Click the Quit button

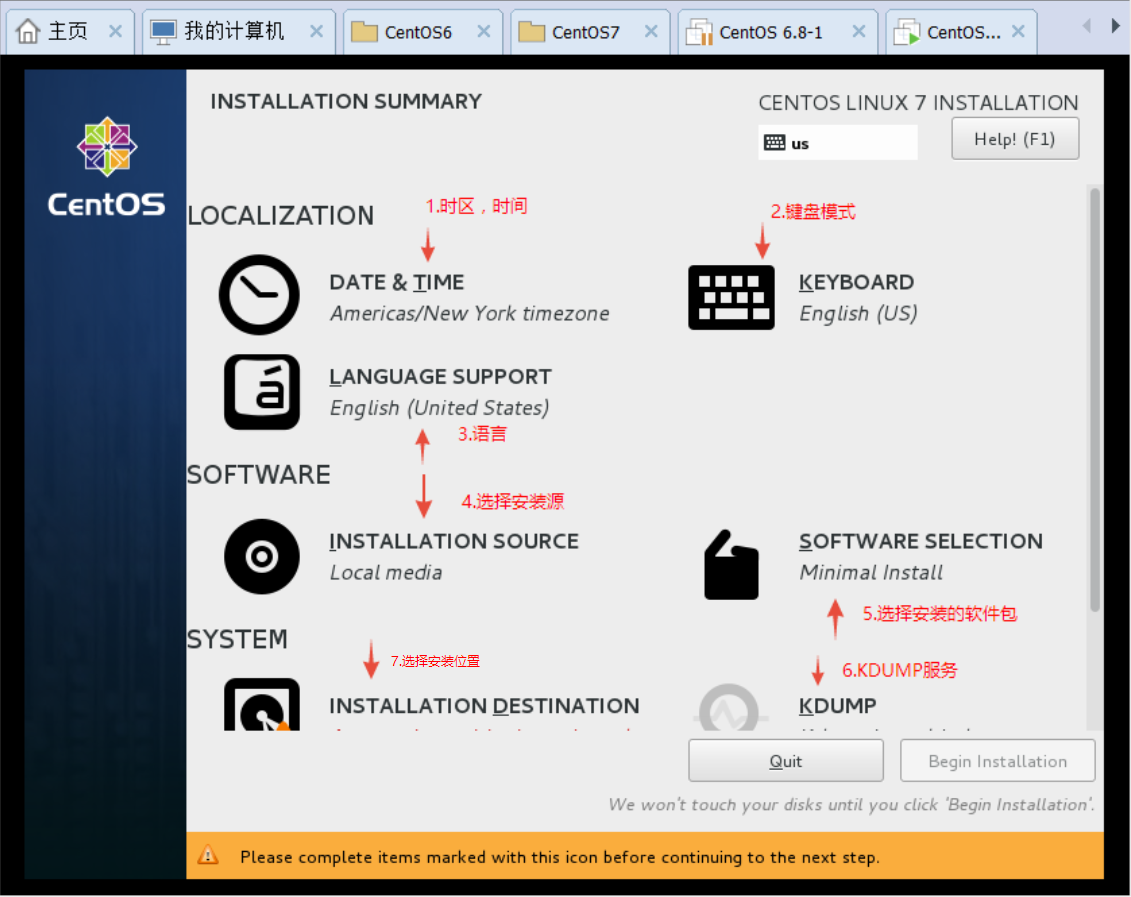point(785,761)
